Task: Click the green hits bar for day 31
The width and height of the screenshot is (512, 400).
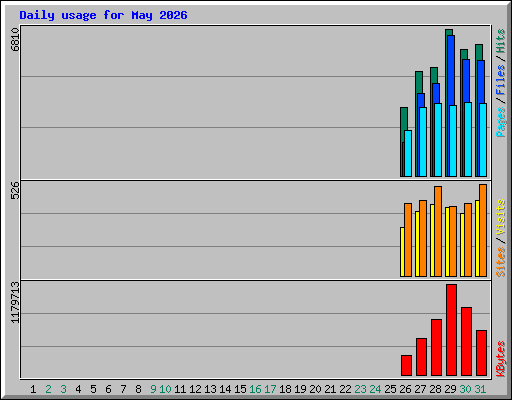Action: [x=479, y=52]
